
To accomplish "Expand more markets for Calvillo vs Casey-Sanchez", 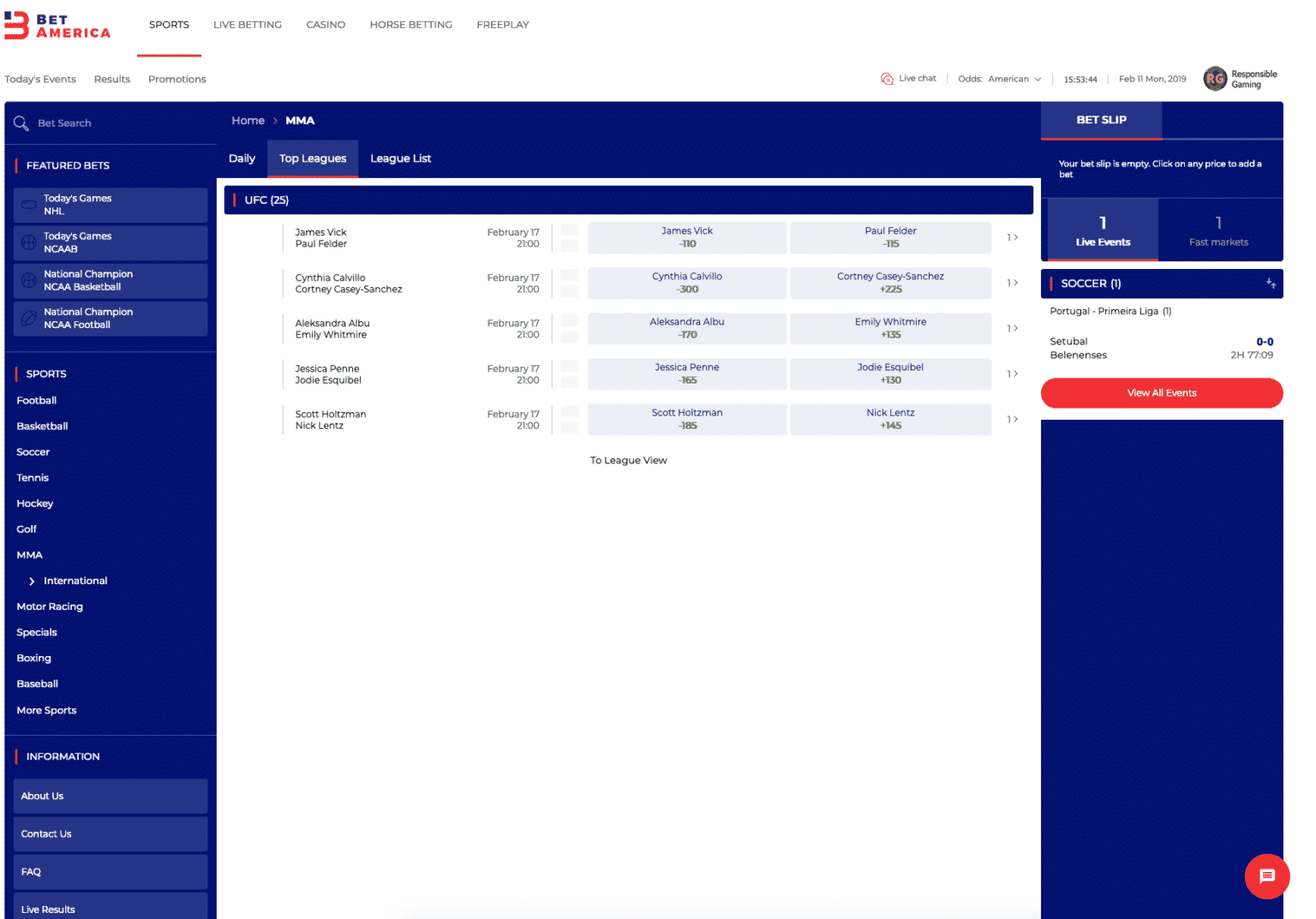I will (x=1013, y=282).
